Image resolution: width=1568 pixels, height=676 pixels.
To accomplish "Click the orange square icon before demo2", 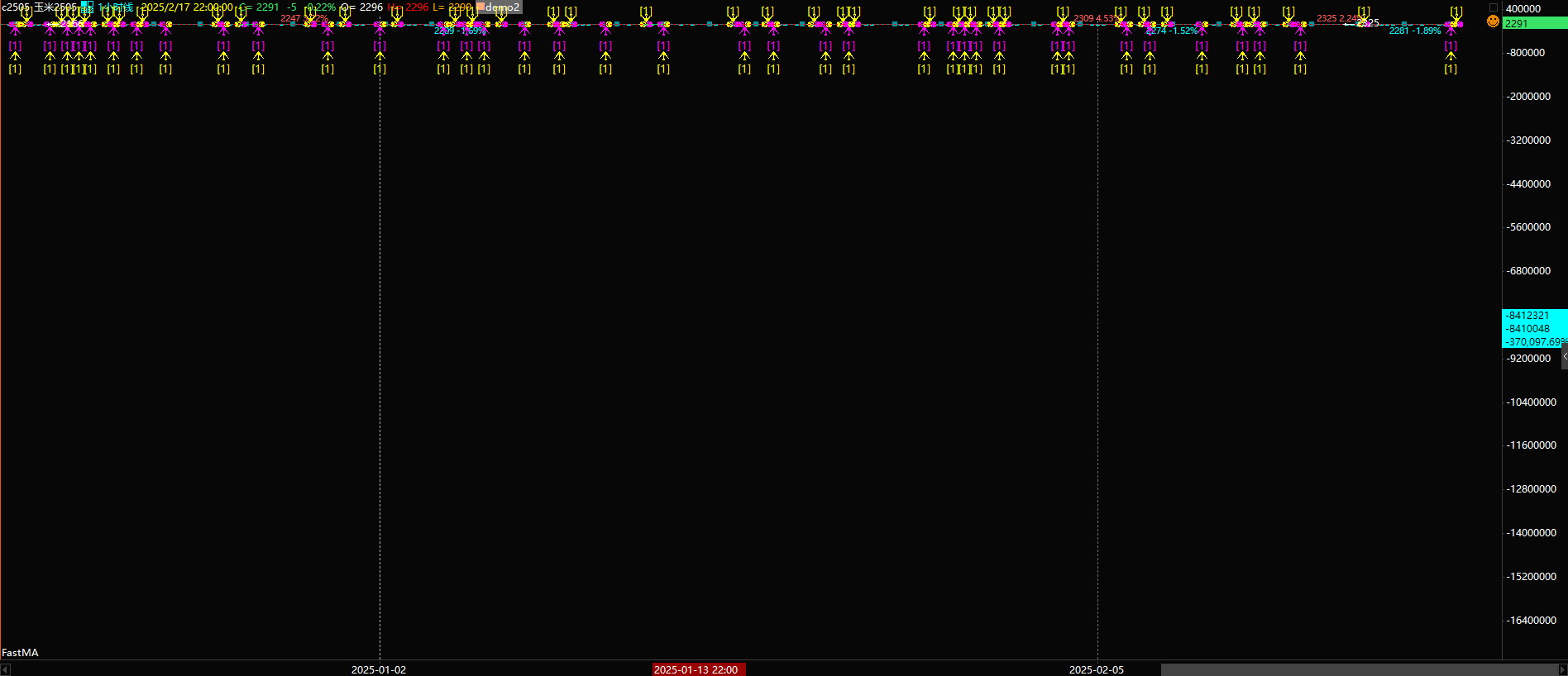I will 480,7.
